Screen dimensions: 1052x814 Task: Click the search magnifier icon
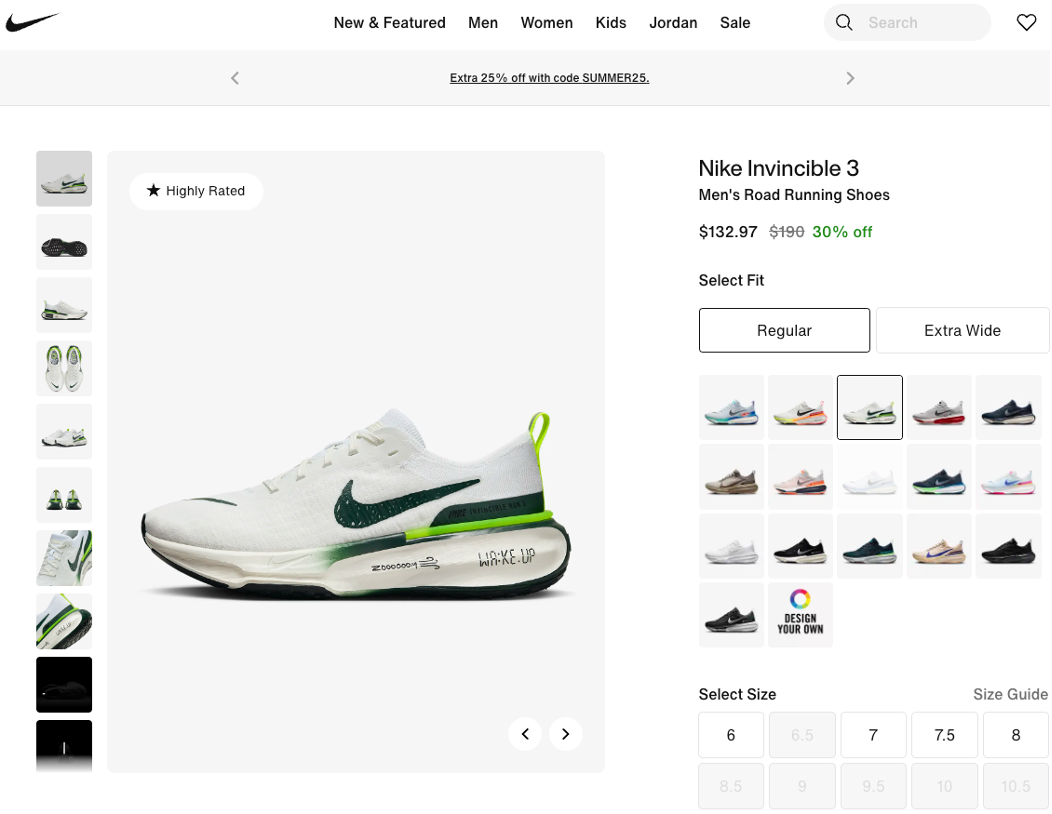844,23
